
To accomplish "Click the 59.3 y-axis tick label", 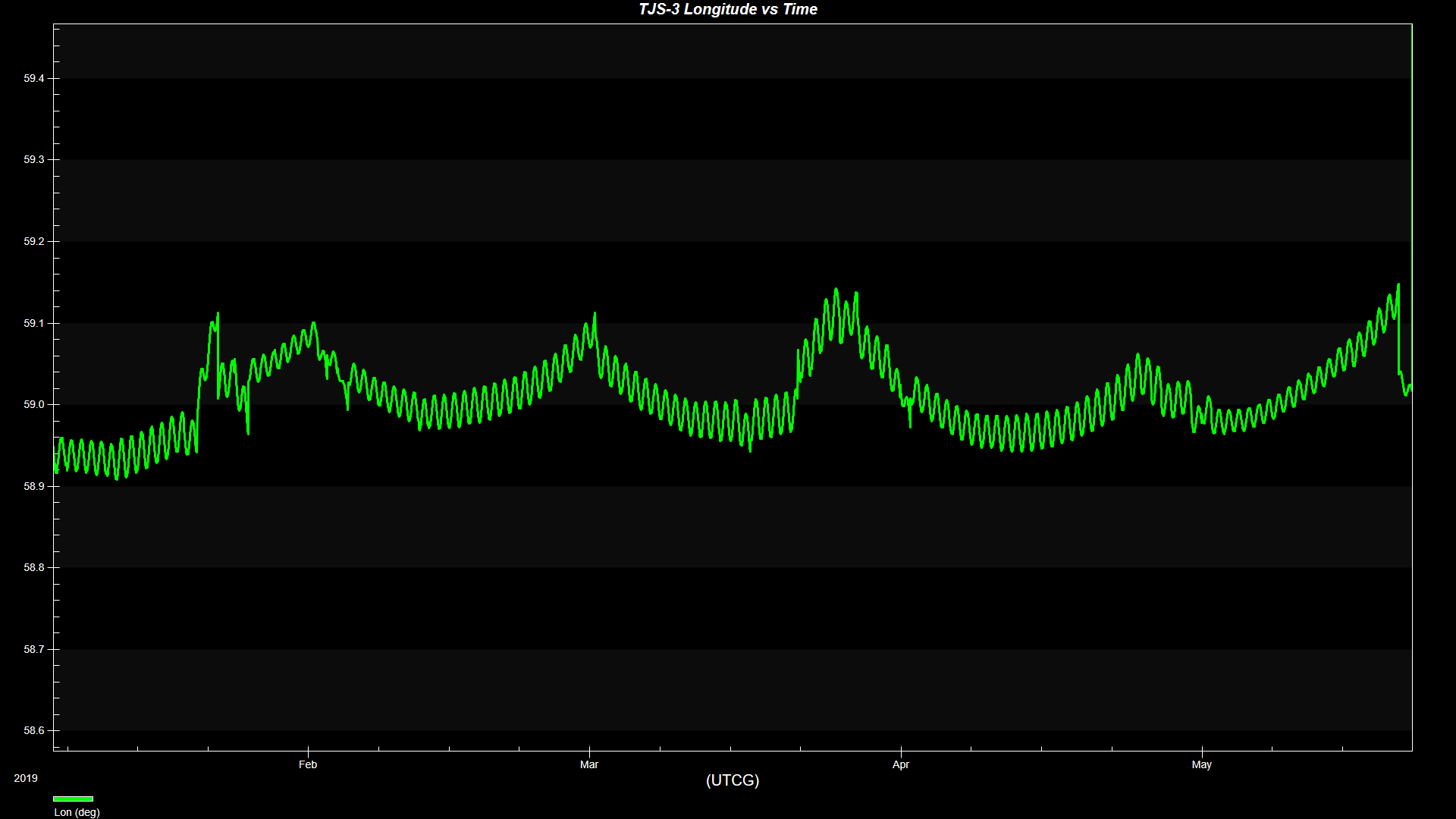I will click(x=34, y=160).
